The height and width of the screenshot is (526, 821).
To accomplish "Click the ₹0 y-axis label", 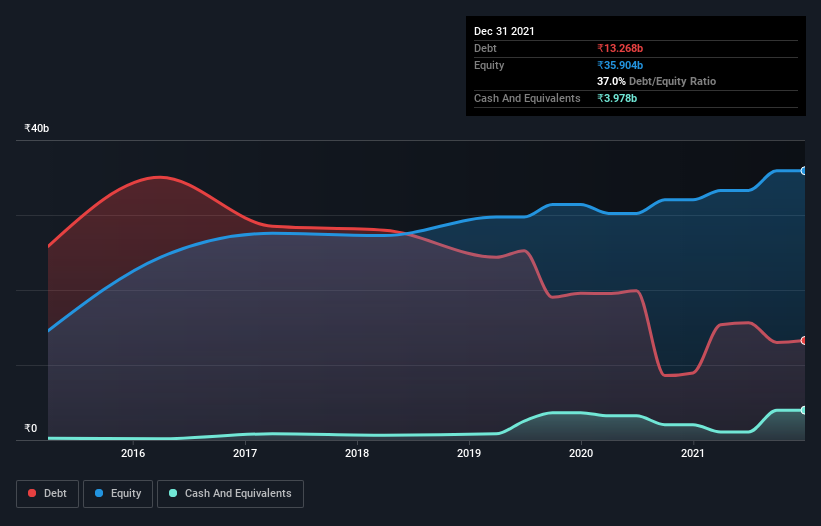I will (31, 428).
